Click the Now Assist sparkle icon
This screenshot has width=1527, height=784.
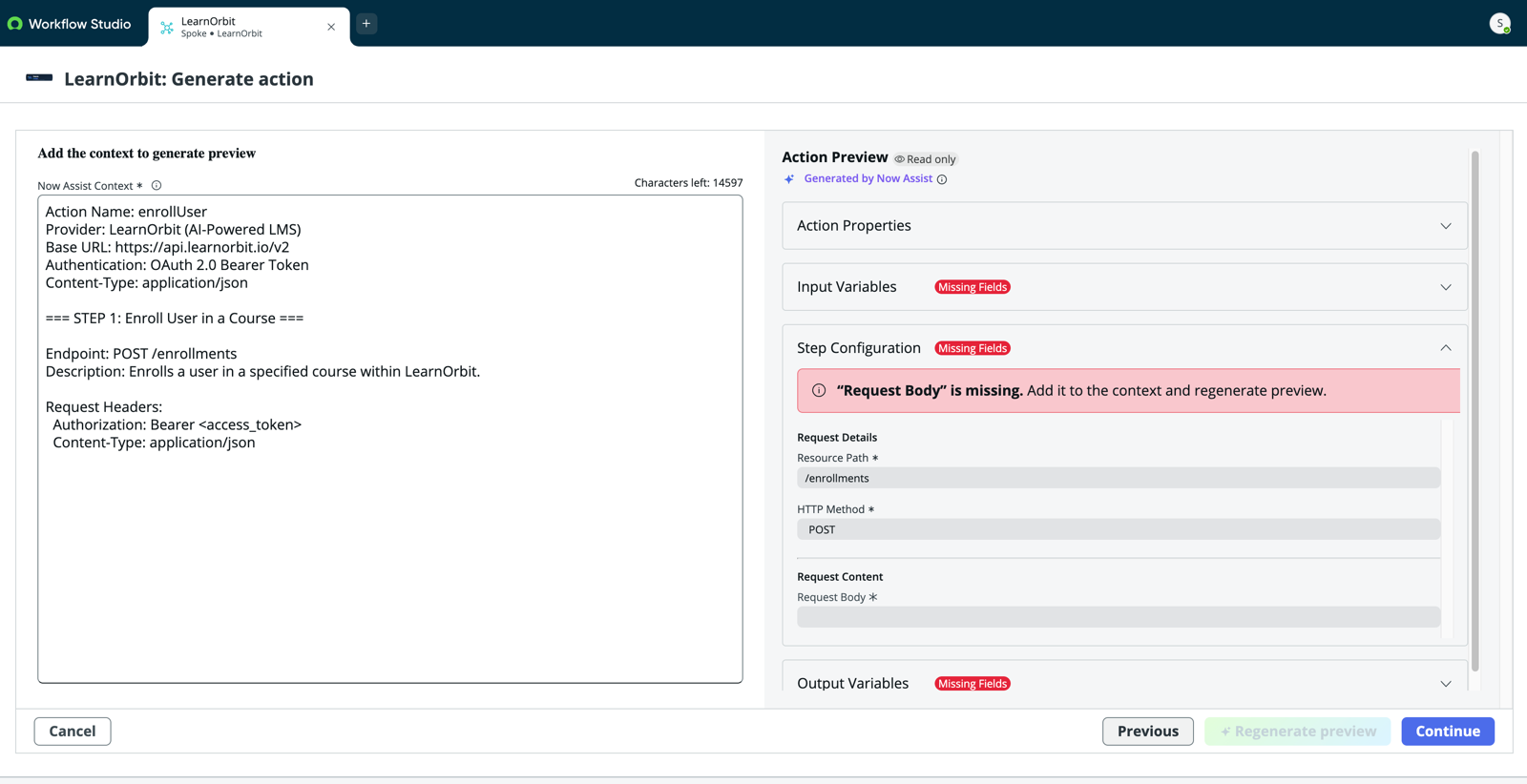pos(789,179)
